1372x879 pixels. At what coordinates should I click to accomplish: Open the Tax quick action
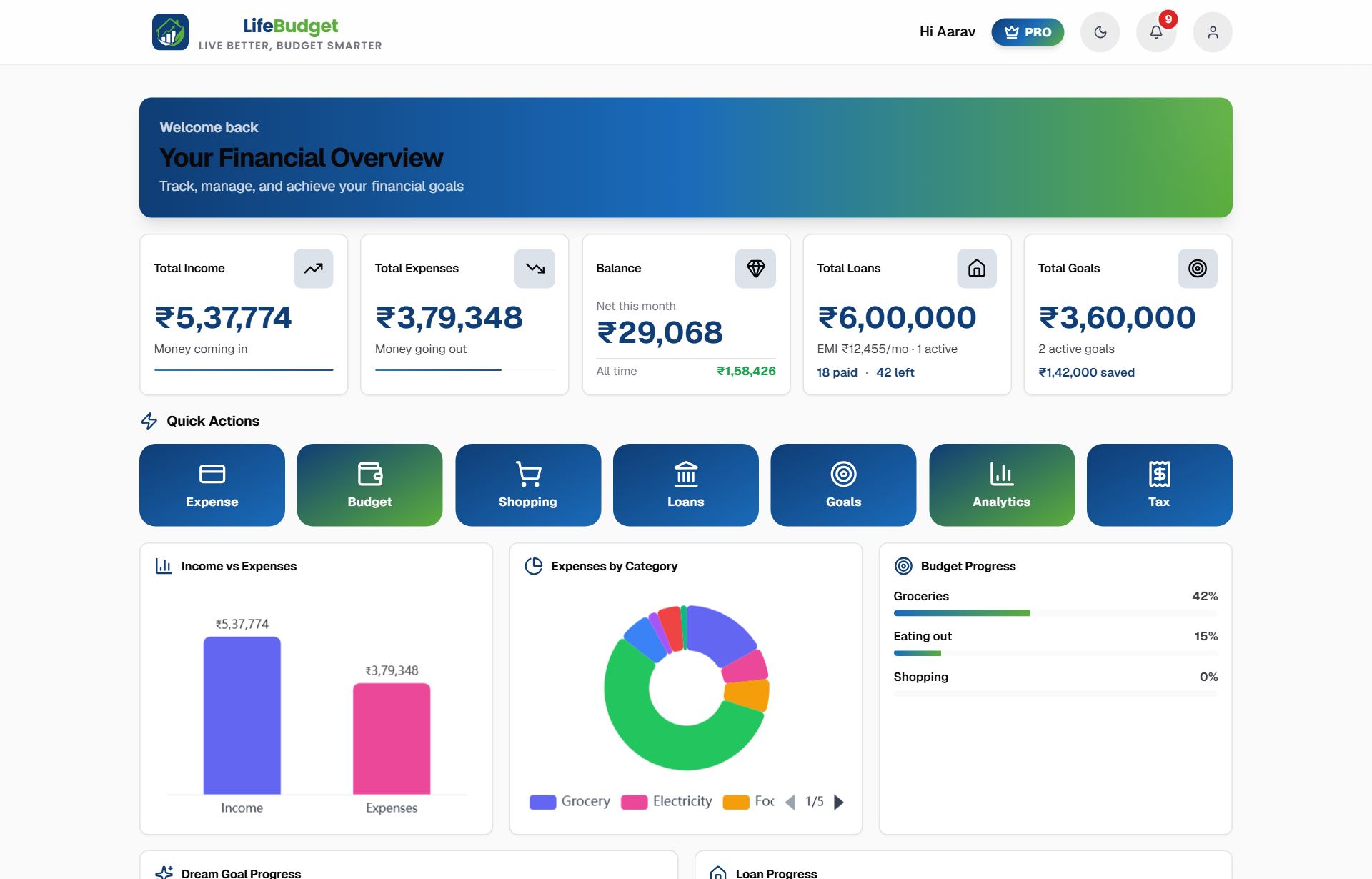[1160, 485]
